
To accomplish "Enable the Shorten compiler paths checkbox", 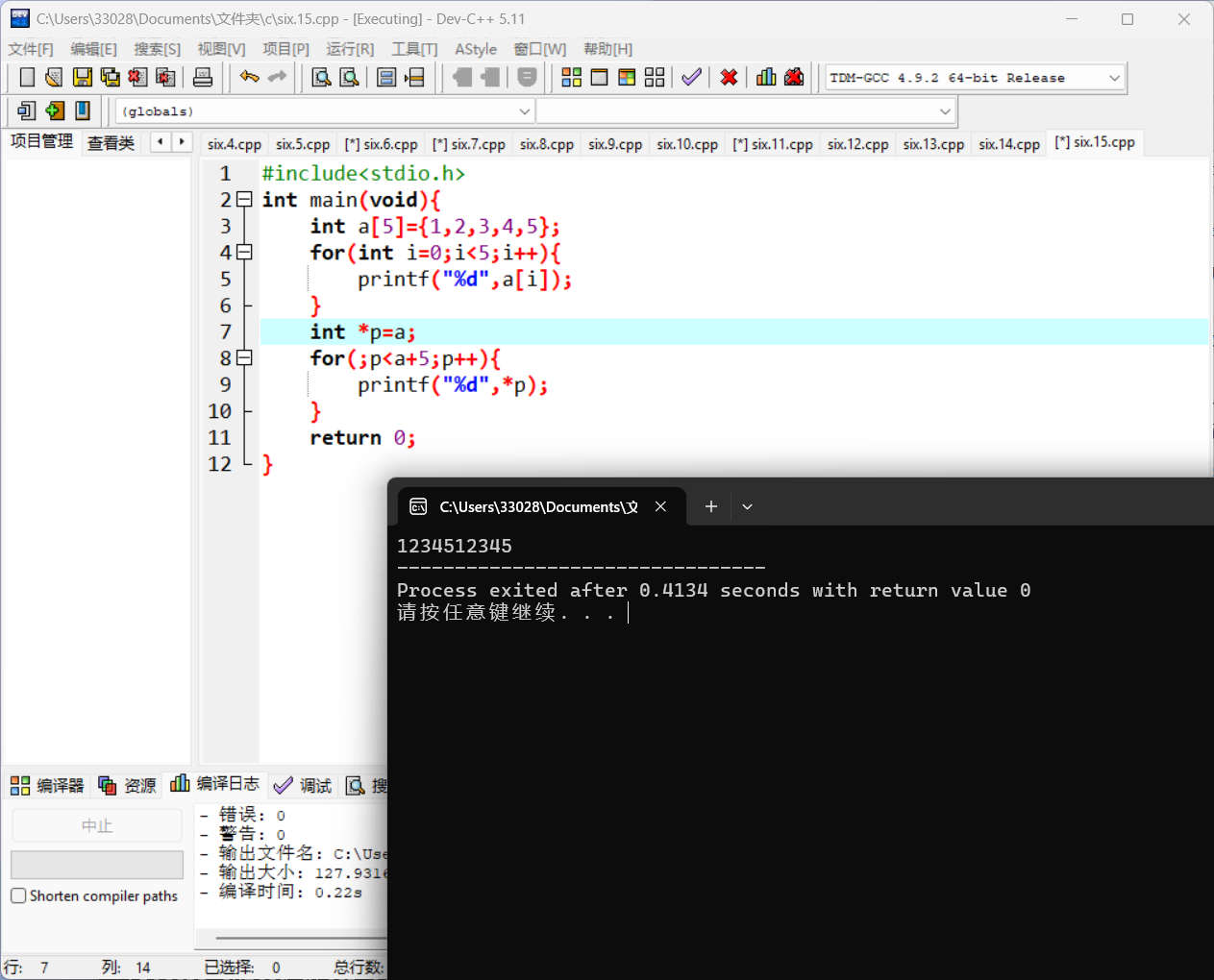I will [18, 895].
